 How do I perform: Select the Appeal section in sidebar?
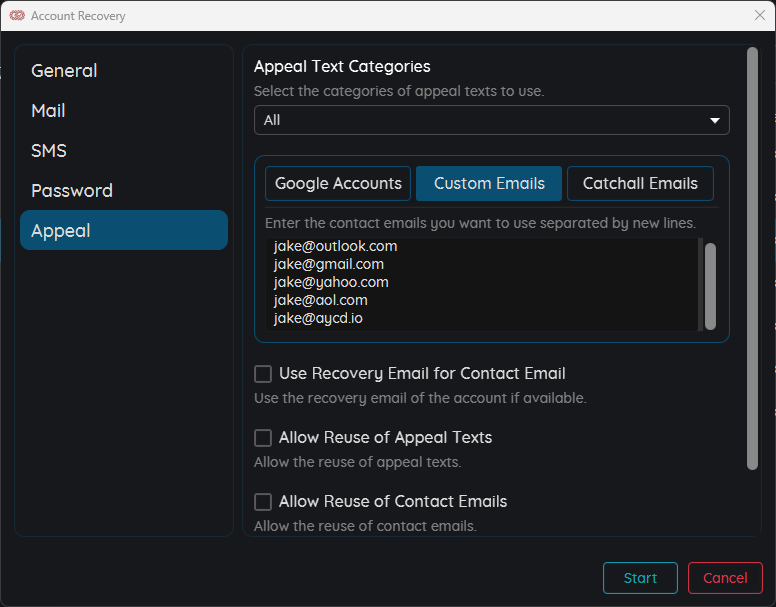124,230
